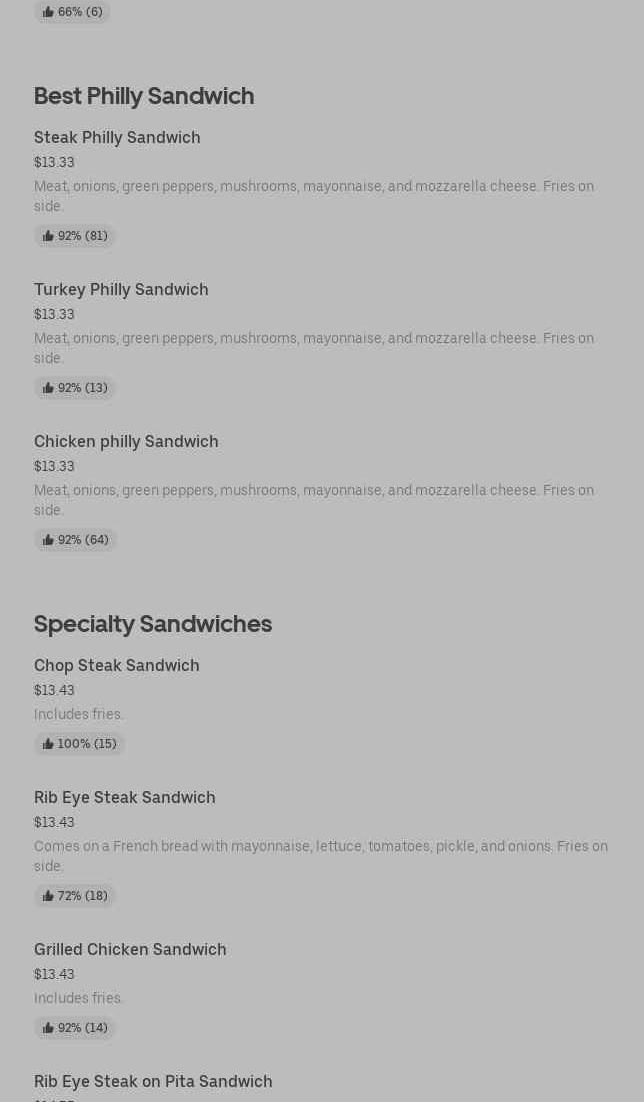The image size is (644, 1102).
Task: Select the Rib Eye Steak Sandwich title
Action: pyautogui.click(x=125, y=797)
